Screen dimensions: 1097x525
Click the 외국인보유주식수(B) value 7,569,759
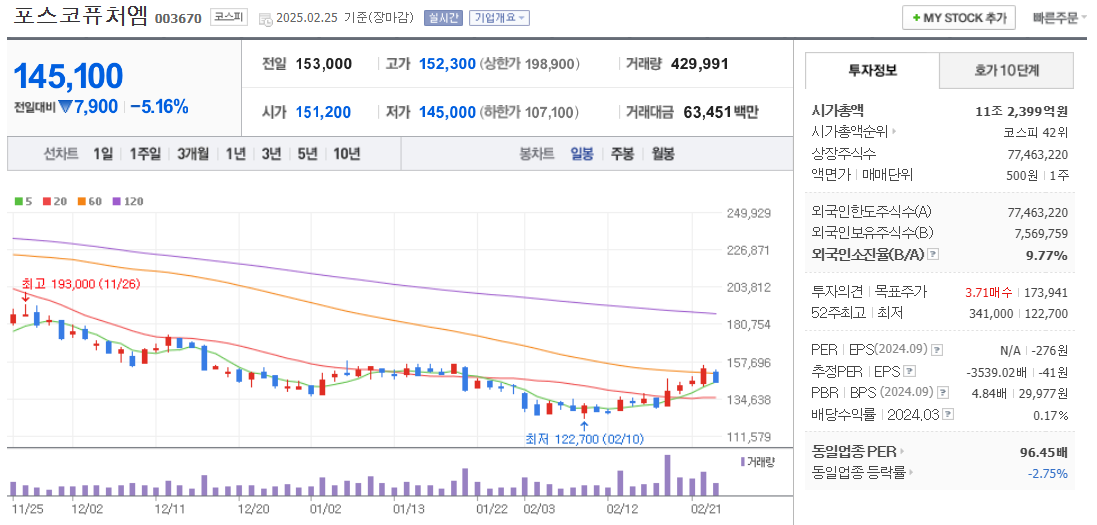(x=1041, y=234)
